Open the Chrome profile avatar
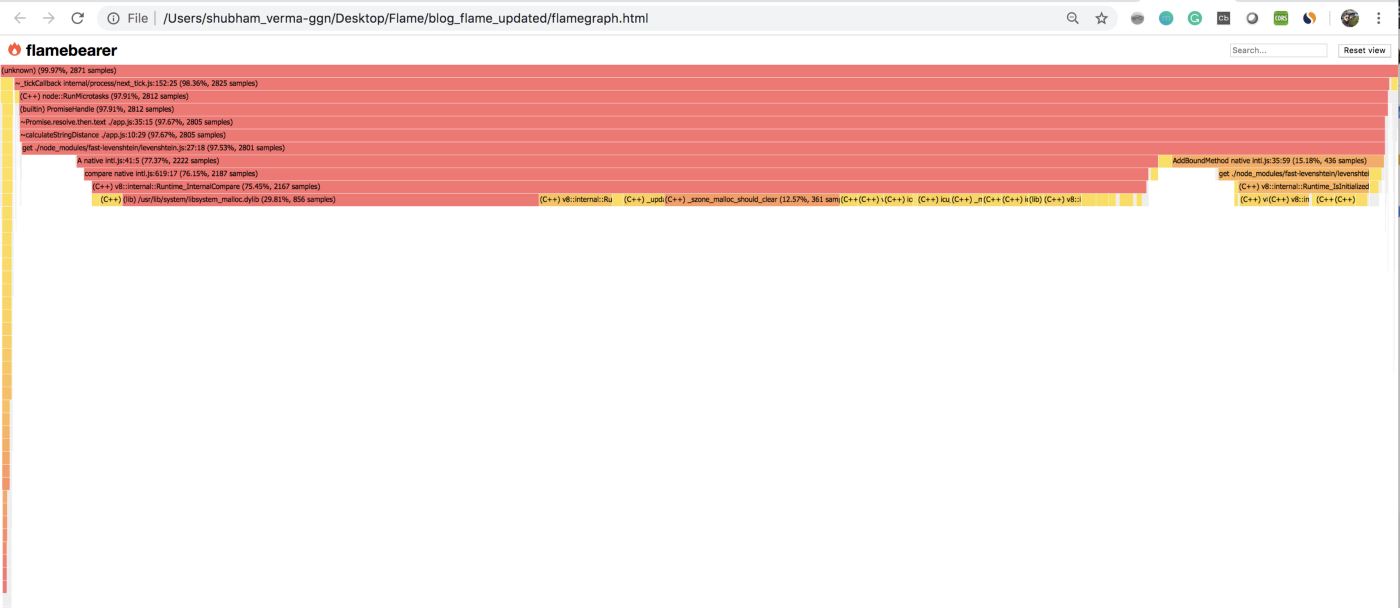Image resolution: width=1400 pixels, height=608 pixels. pyautogui.click(x=1350, y=18)
